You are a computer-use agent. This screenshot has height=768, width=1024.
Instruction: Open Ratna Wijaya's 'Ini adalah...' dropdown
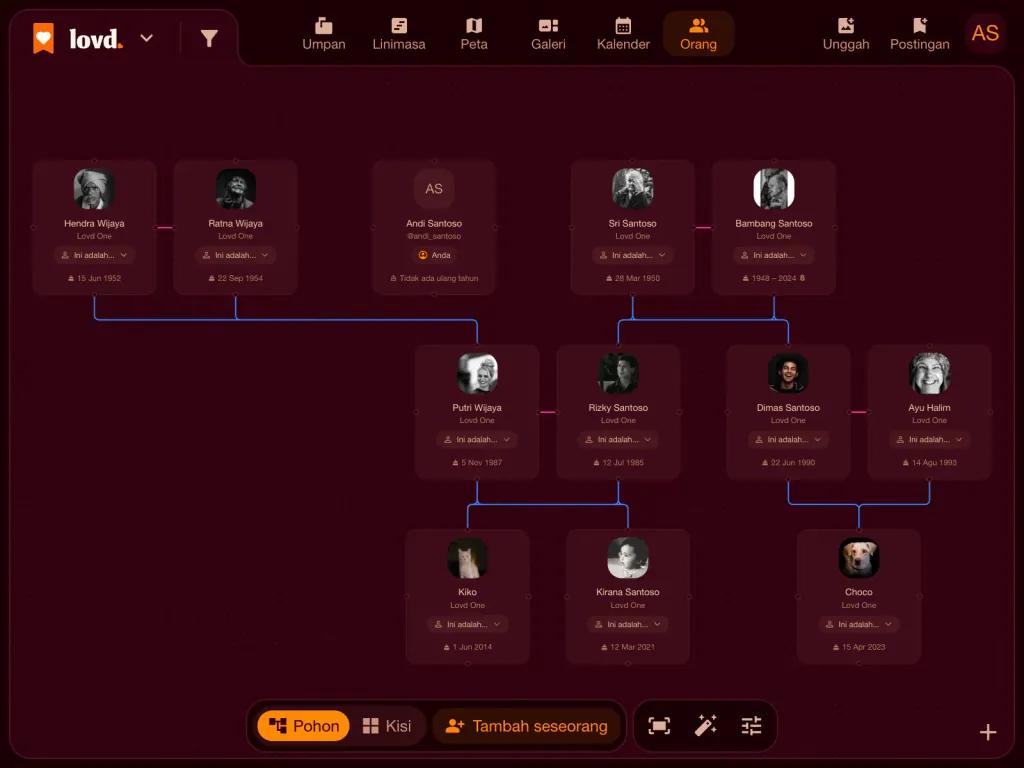(235, 255)
